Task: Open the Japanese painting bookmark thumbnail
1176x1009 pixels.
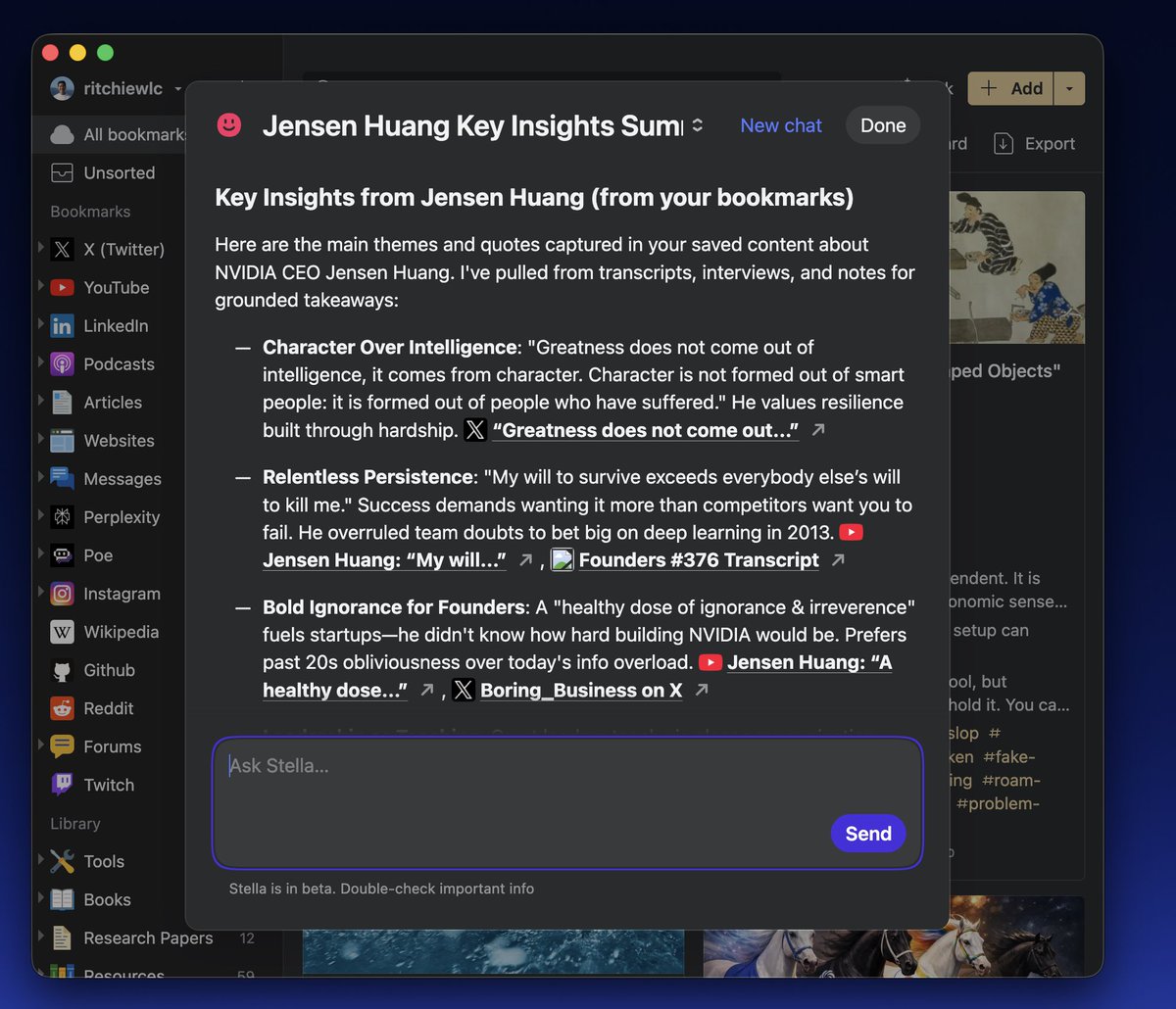Action: coord(1016,267)
